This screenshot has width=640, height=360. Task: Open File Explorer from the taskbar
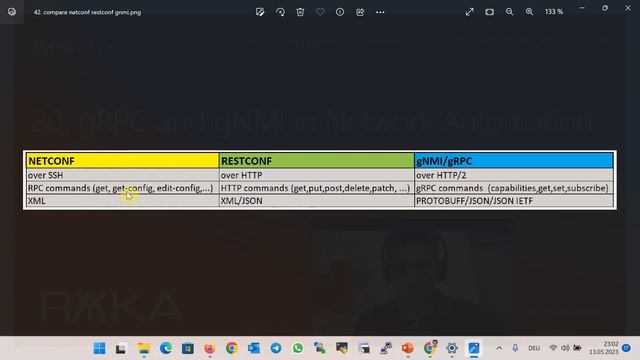point(143,348)
